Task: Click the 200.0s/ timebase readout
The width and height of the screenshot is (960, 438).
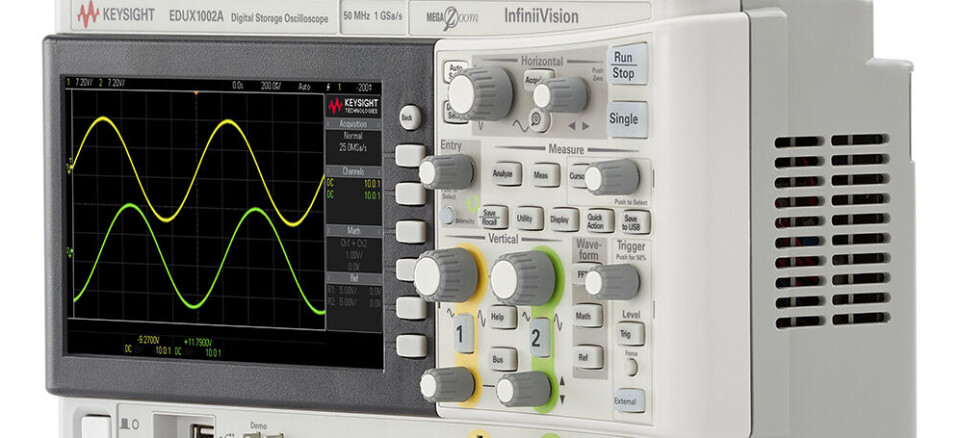Action: click(x=271, y=86)
